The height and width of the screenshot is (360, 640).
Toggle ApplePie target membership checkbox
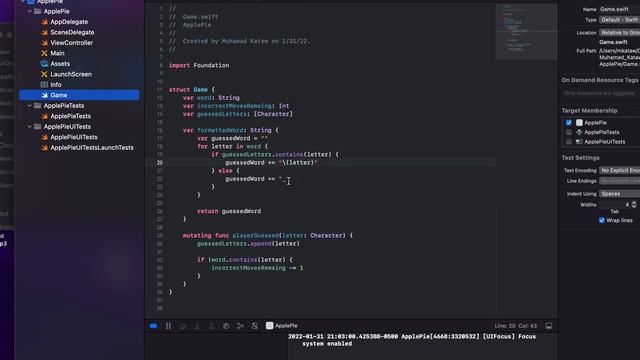click(569, 122)
